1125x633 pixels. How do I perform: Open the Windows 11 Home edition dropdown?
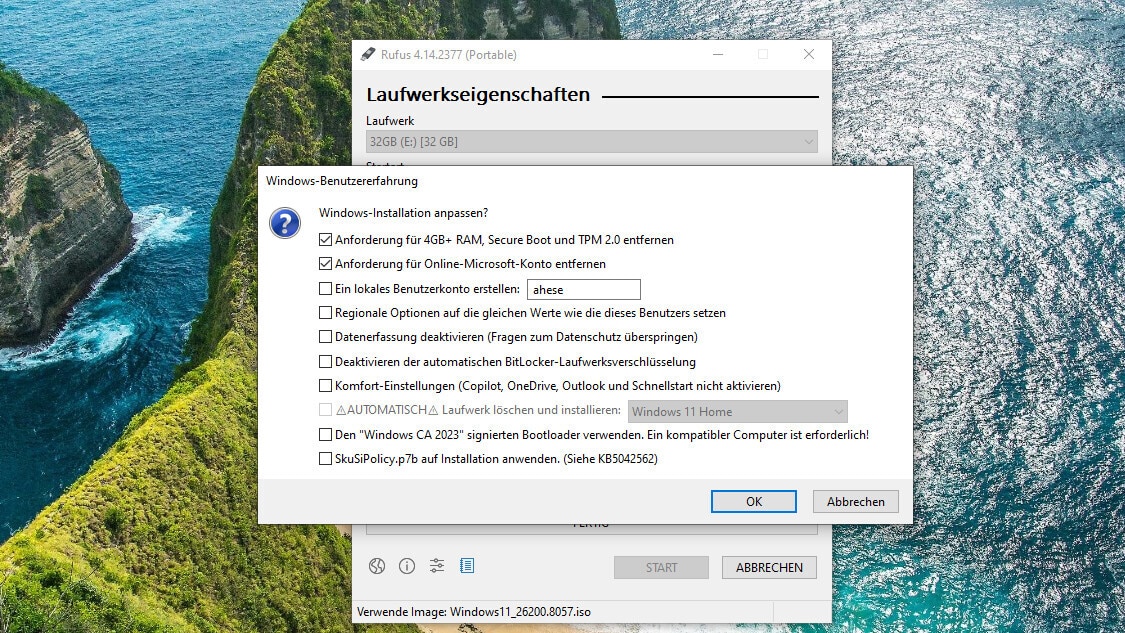click(x=738, y=411)
